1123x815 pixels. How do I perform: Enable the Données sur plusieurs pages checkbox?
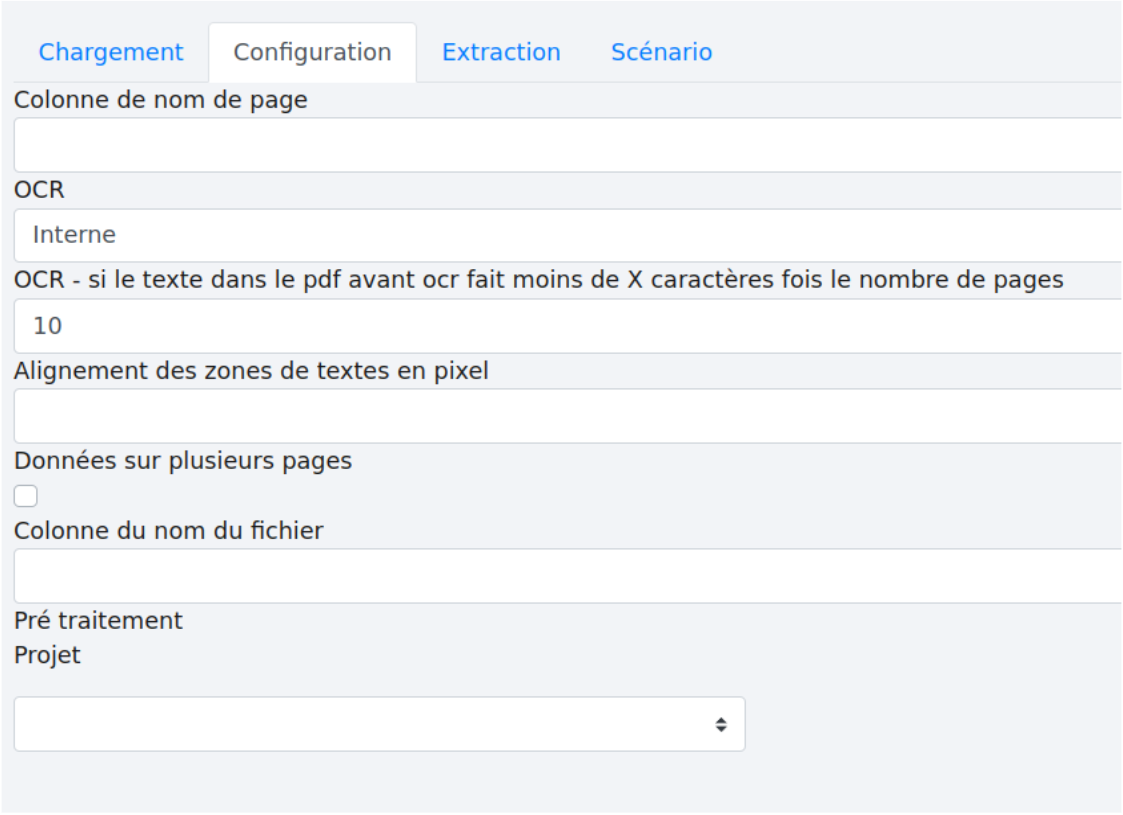(x=26, y=496)
